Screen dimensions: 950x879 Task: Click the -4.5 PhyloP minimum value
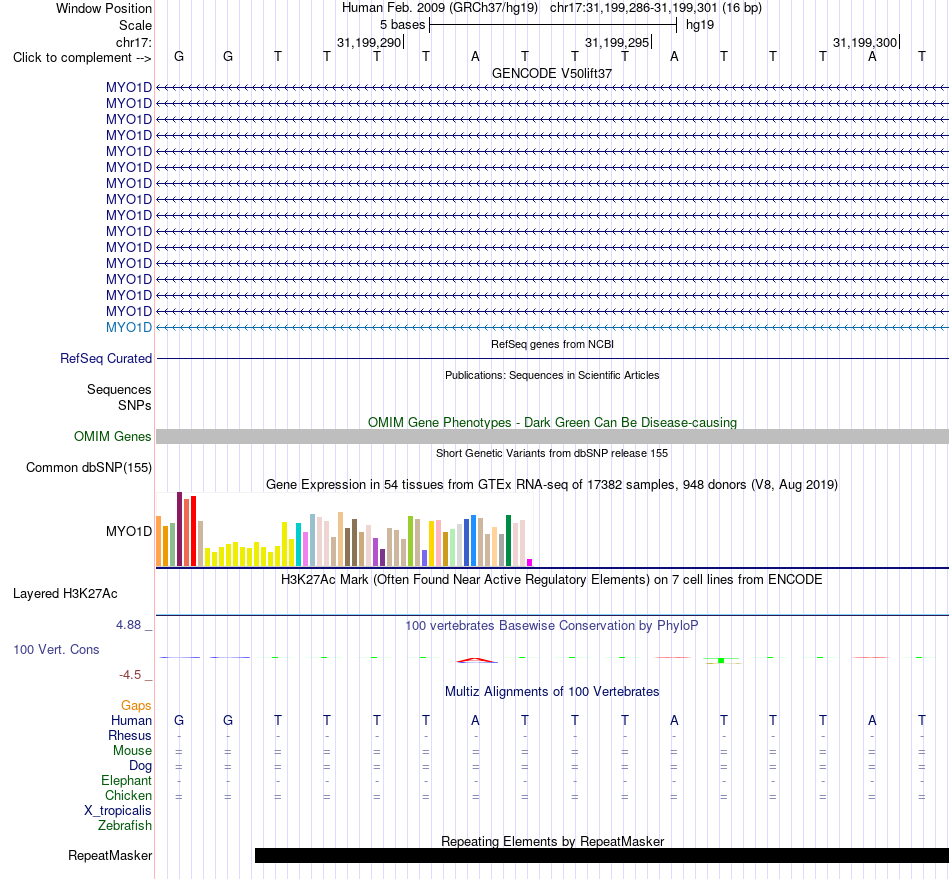point(130,675)
